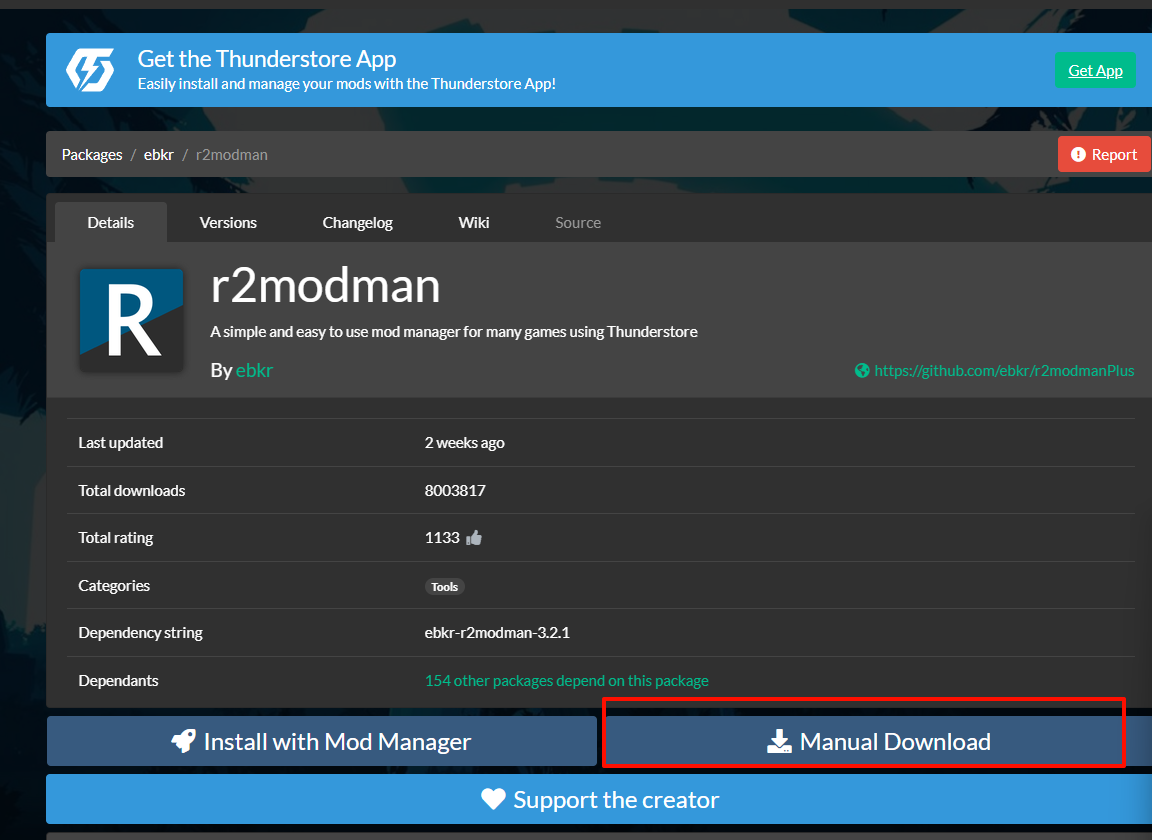Click r2modman breadcrumb text
The width and height of the screenshot is (1152, 840).
coord(231,154)
